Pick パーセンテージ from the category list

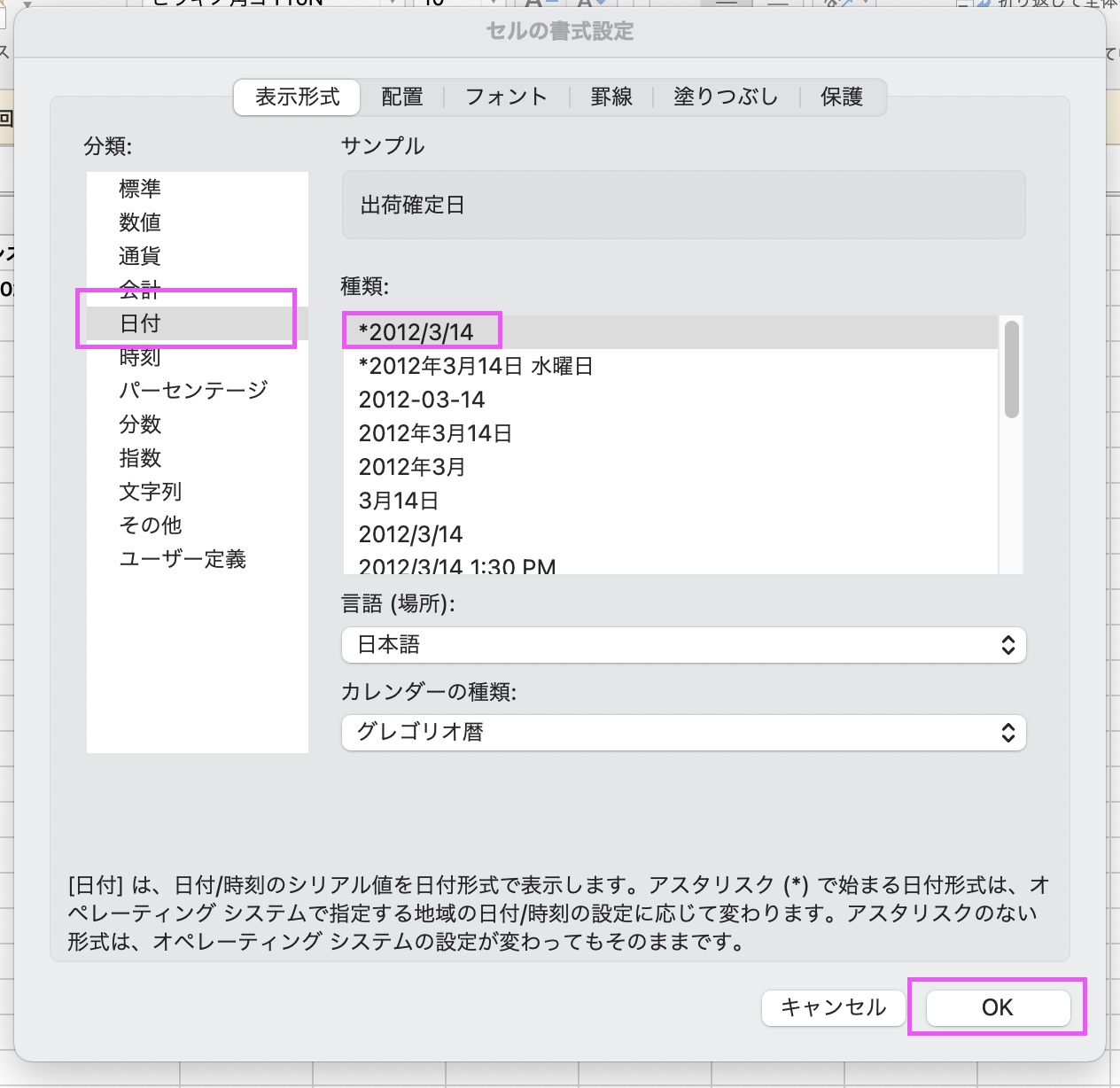[x=193, y=391]
